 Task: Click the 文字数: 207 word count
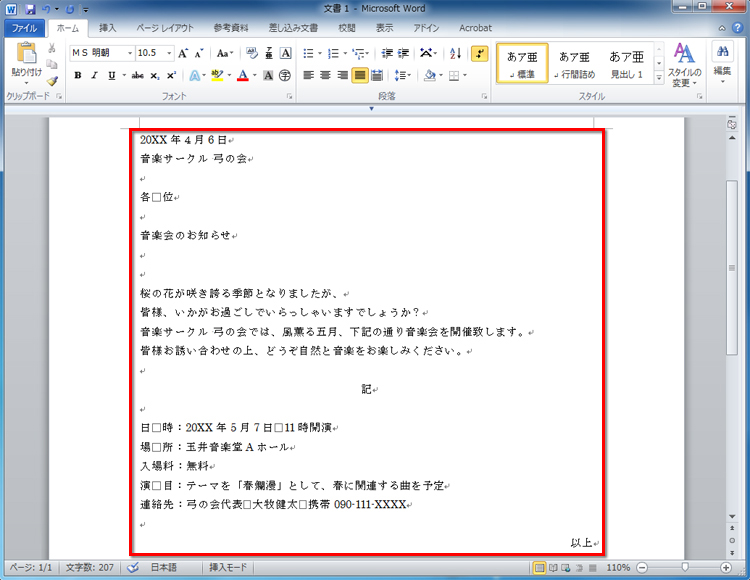point(90,568)
